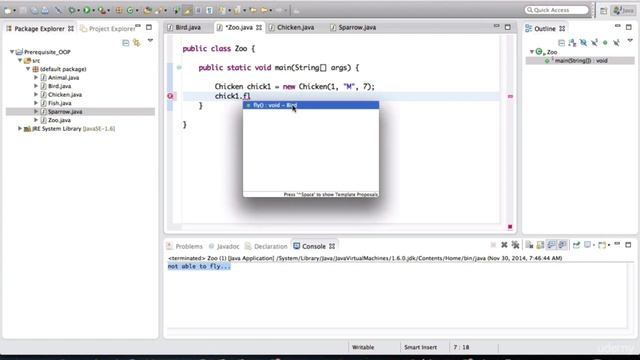Screen dimensions: 640x360
Task: Click the Run Last Tool icon
Action: (101, 10)
